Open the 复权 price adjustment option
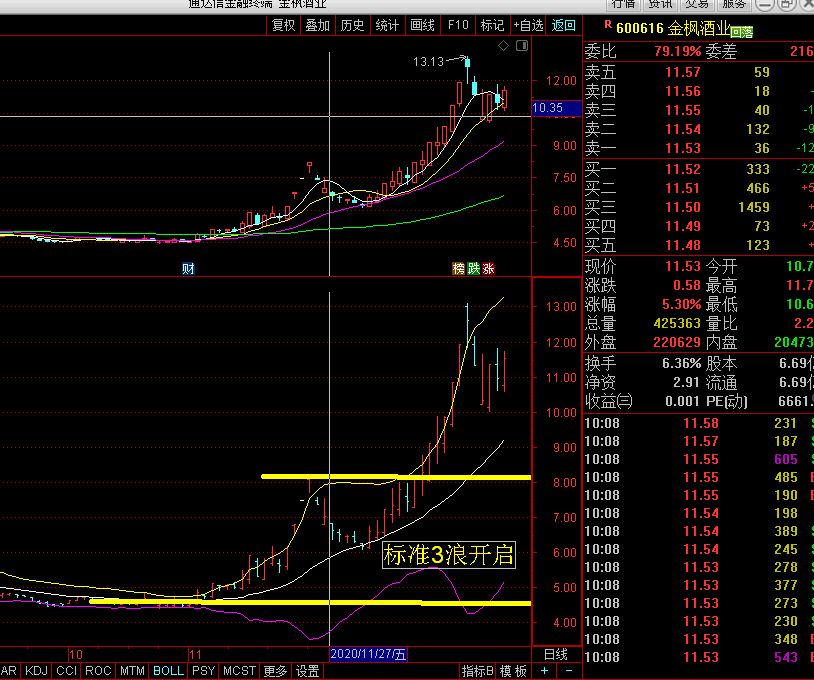Image resolution: width=814 pixels, height=680 pixels. (283, 25)
